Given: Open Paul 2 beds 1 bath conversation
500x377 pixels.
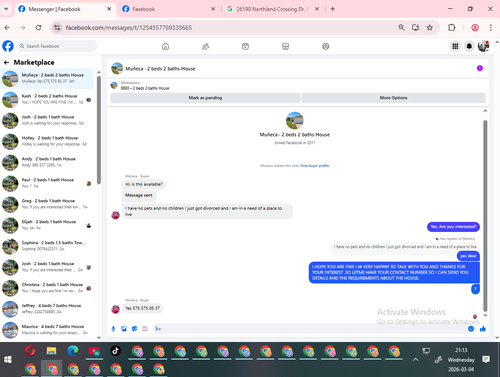Looking at the screenshot, I should (47, 183).
